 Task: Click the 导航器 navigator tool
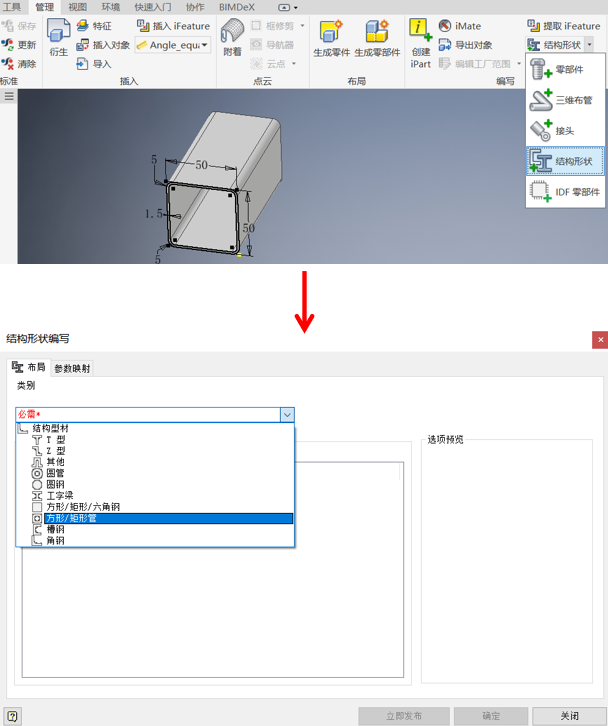[272, 45]
